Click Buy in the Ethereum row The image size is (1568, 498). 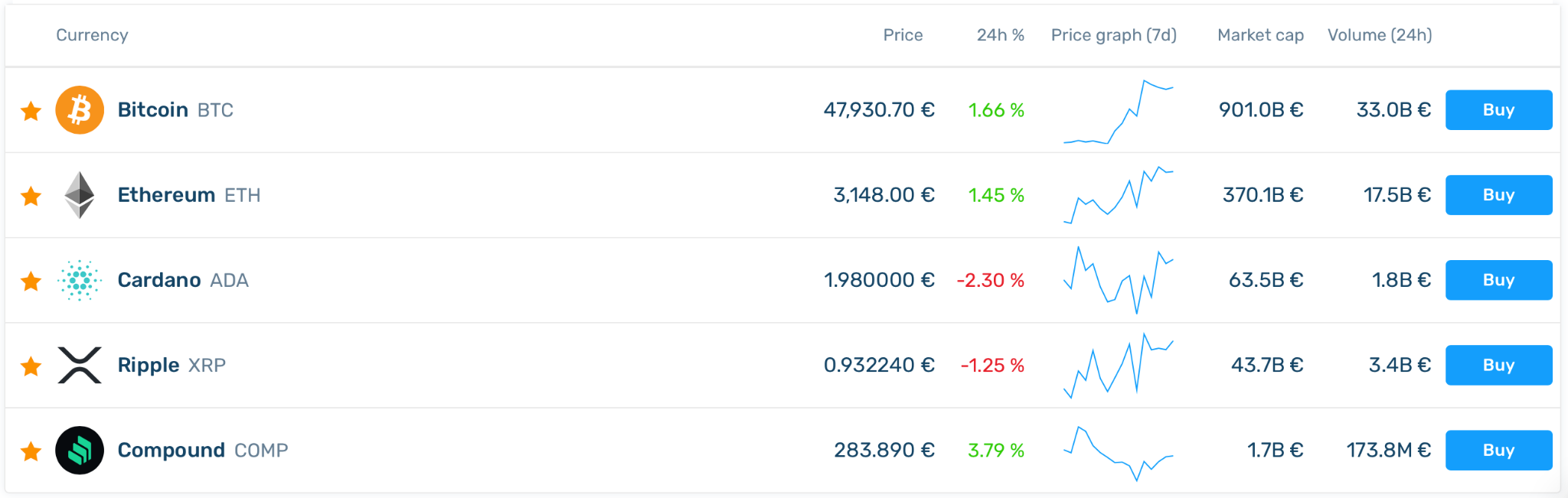tap(1498, 195)
